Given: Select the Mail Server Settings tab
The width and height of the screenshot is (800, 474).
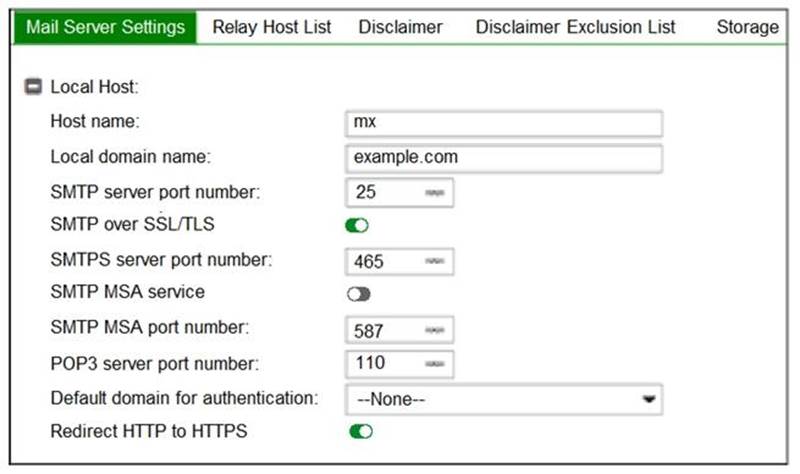Looking at the screenshot, I should click(x=105, y=27).
